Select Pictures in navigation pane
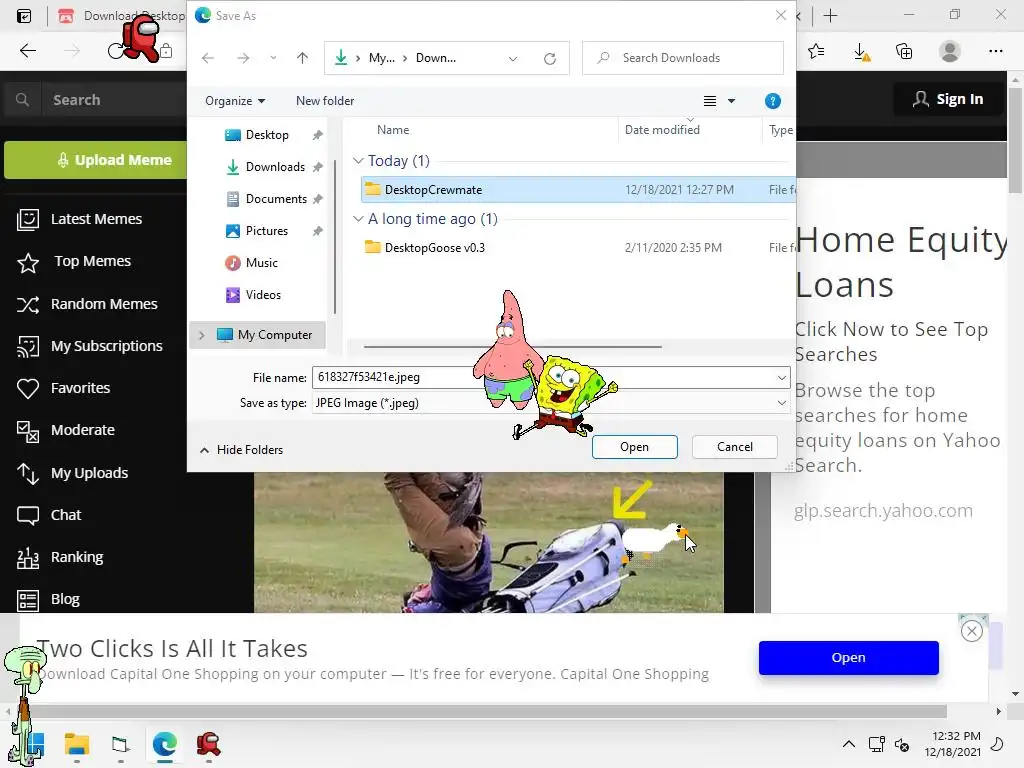Screen dimensions: 1024x768 [x=266, y=231]
